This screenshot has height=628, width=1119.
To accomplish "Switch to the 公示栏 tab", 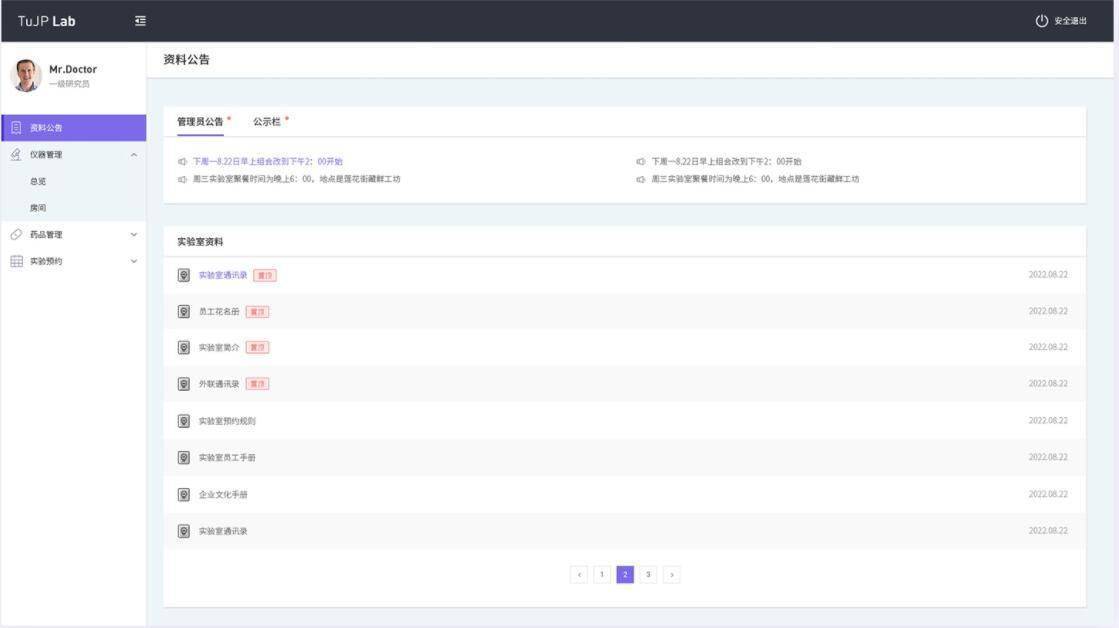I will coord(267,122).
